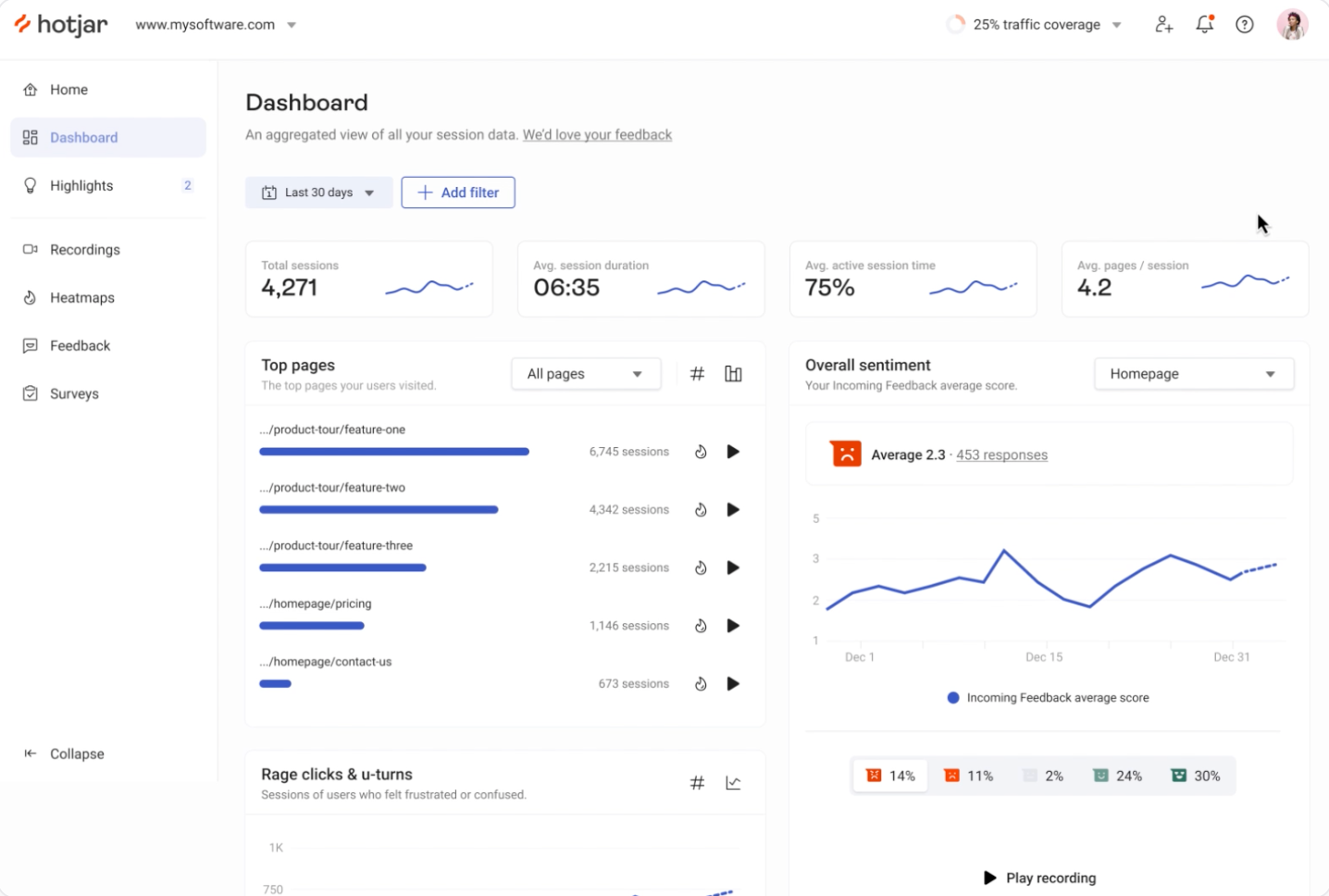Image resolution: width=1329 pixels, height=896 pixels.
Task: Open the notifications bell
Action: click(x=1204, y=25)
